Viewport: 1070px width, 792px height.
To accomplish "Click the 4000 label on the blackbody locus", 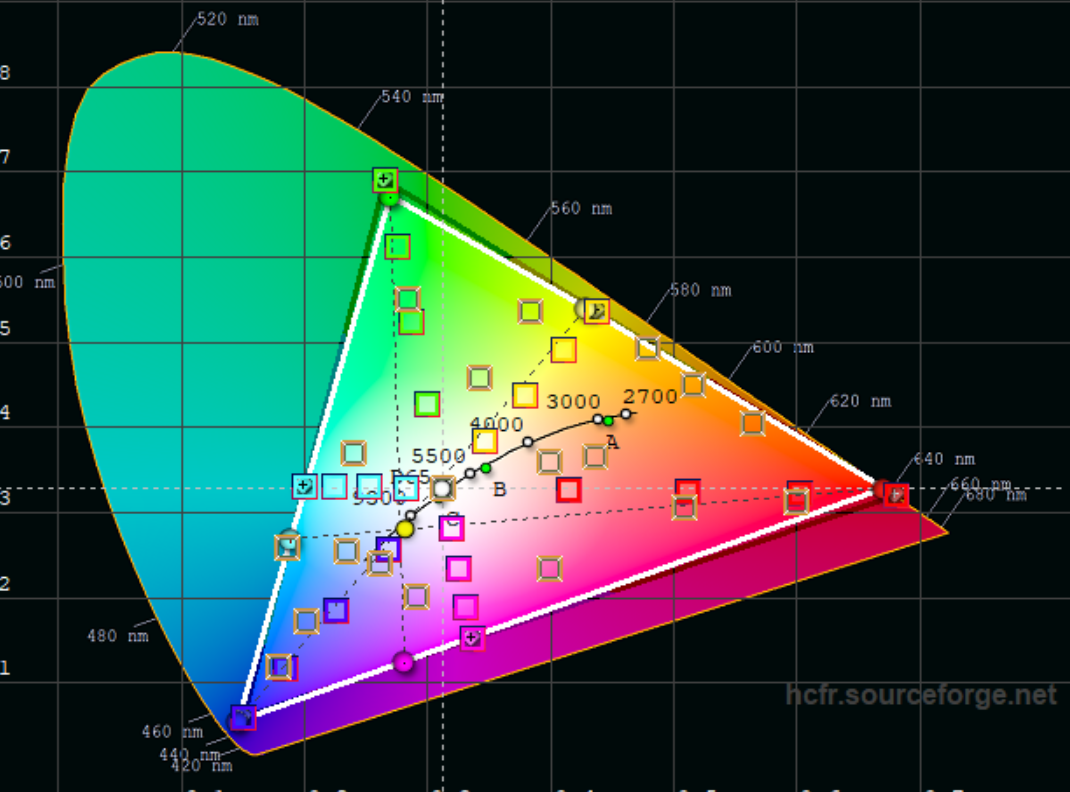I will click(x=497, y=424).
